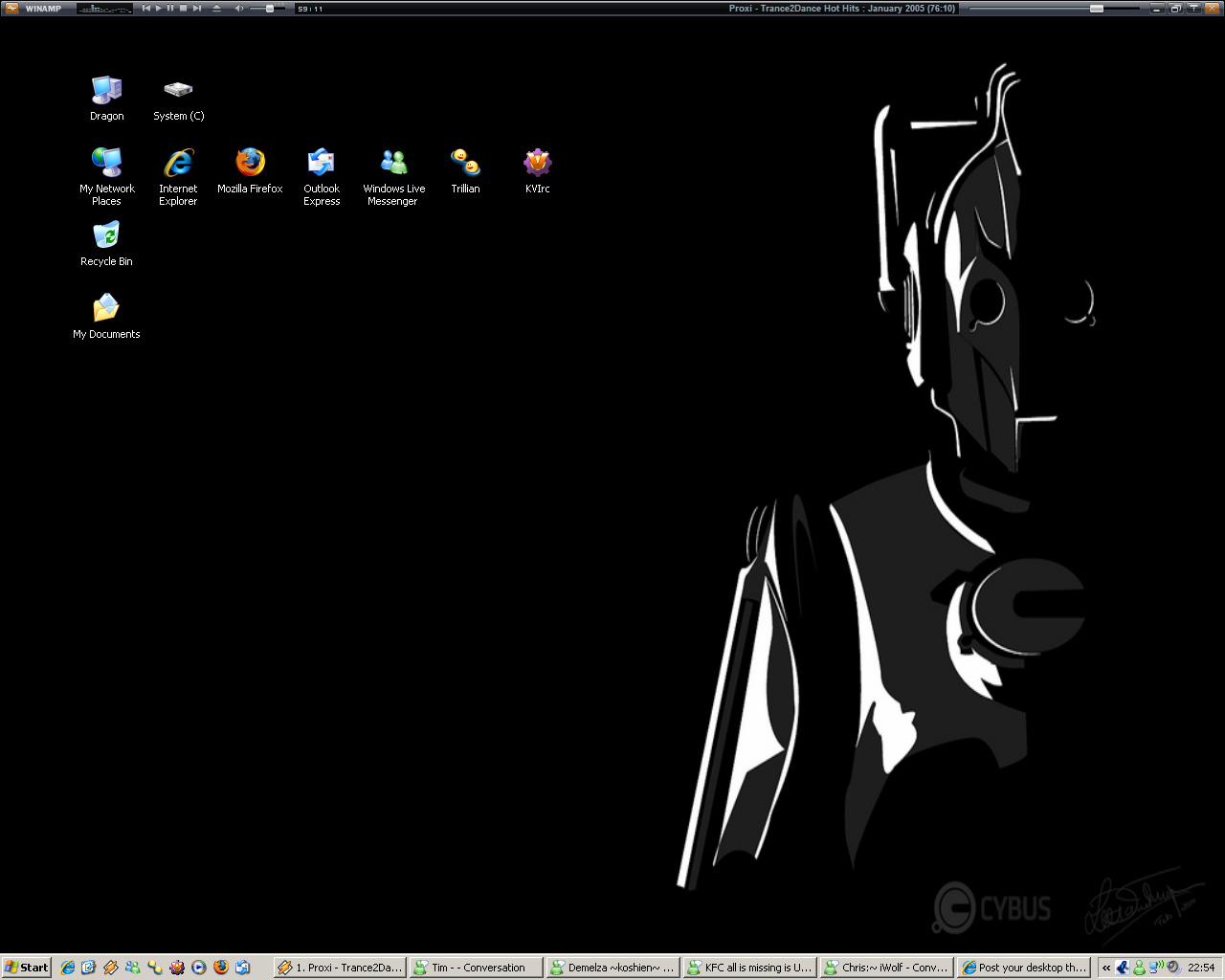Click Winamp play button
This screenshot has height=980, width=1225.
159,8
